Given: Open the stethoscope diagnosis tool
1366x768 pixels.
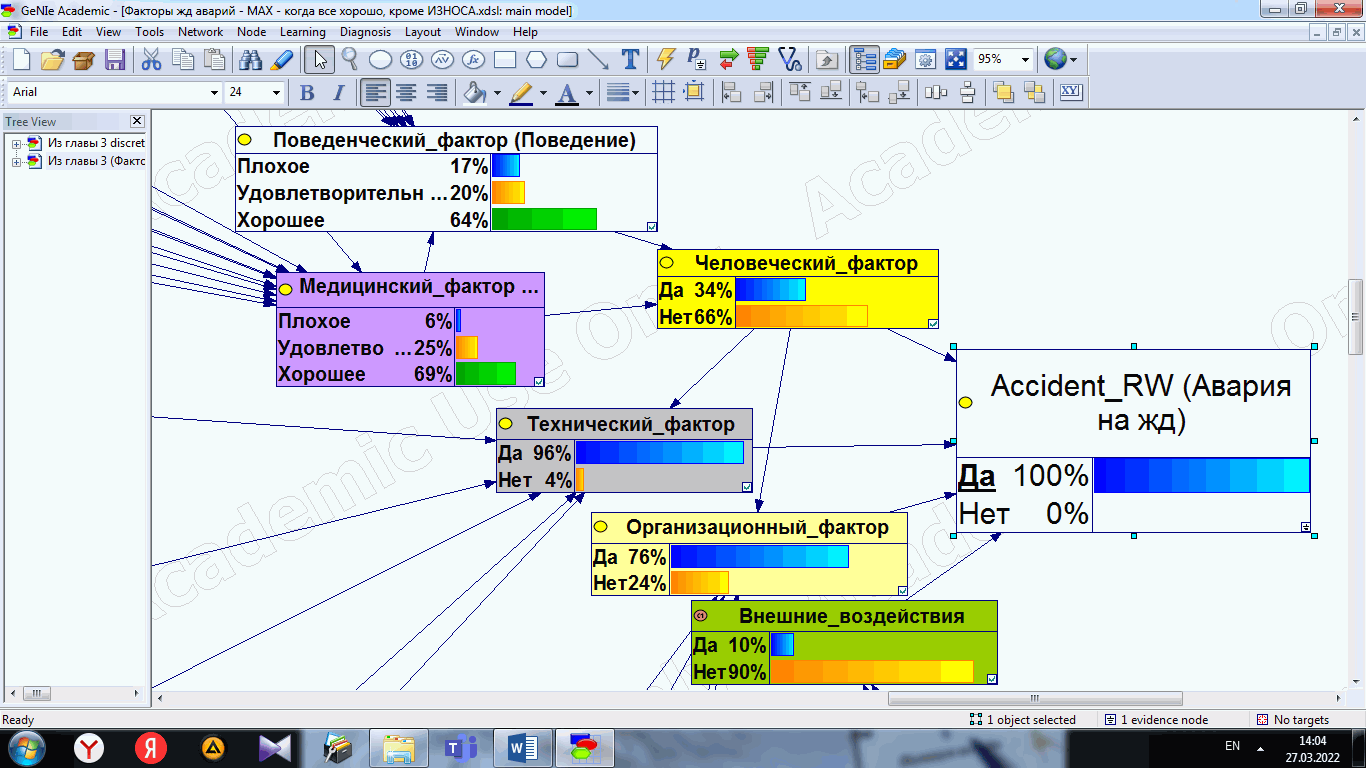Looking at the screenshot, I should (789, 59).
